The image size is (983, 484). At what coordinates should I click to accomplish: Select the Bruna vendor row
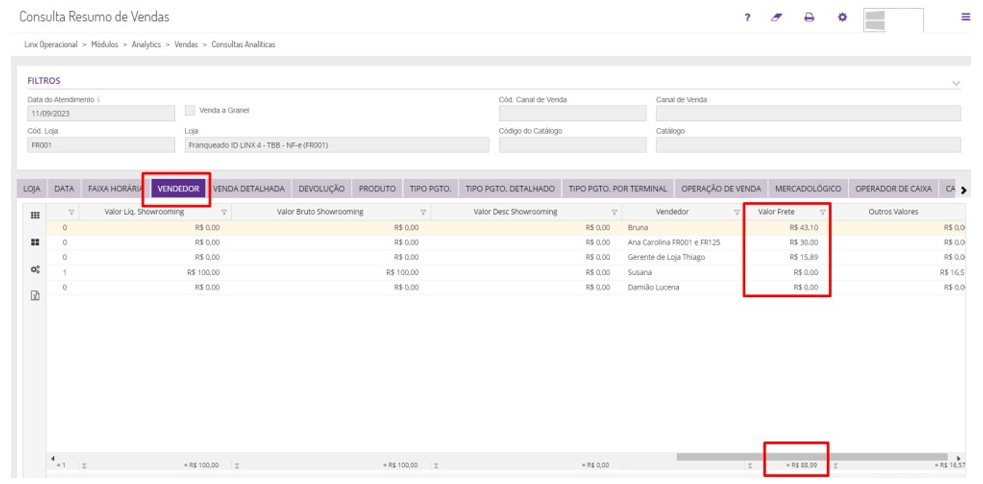pos(504,228)
